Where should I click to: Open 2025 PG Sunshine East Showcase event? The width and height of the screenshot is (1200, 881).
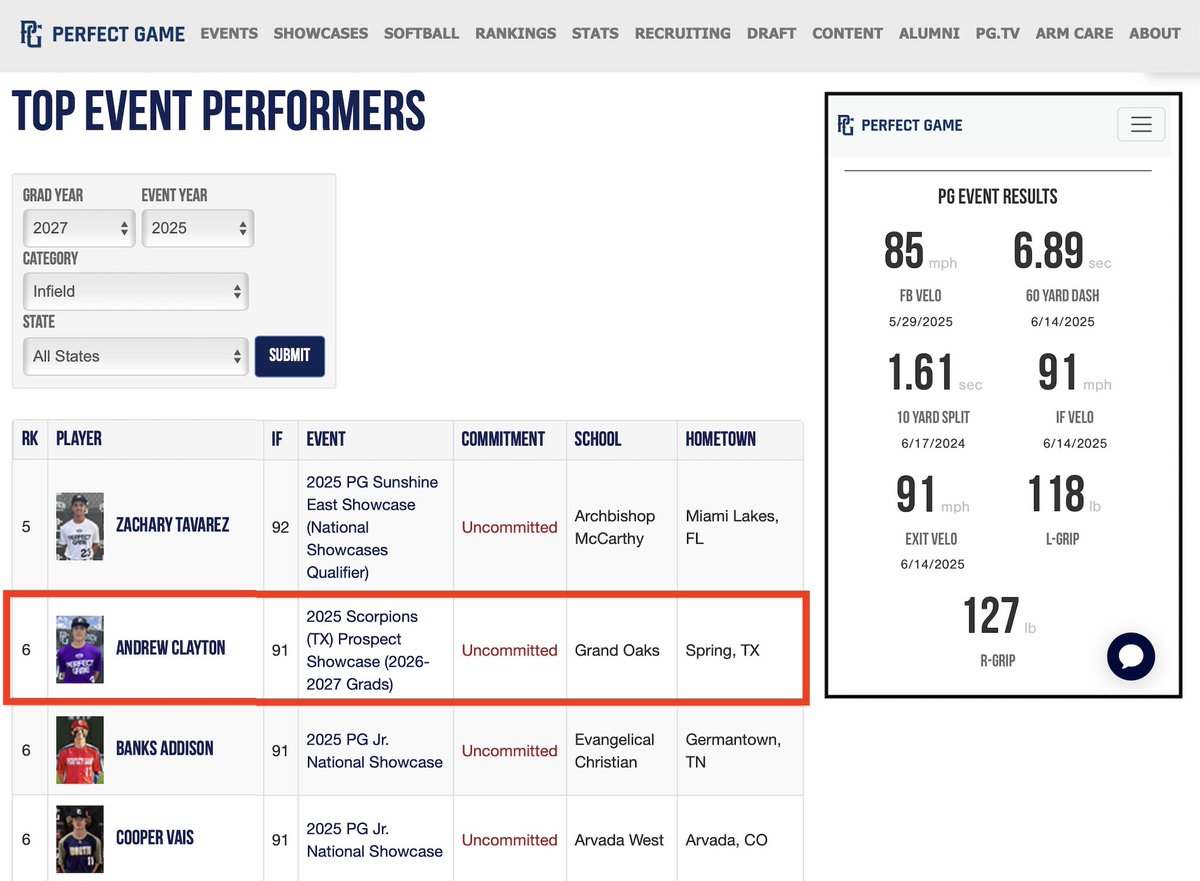[373, 527]
